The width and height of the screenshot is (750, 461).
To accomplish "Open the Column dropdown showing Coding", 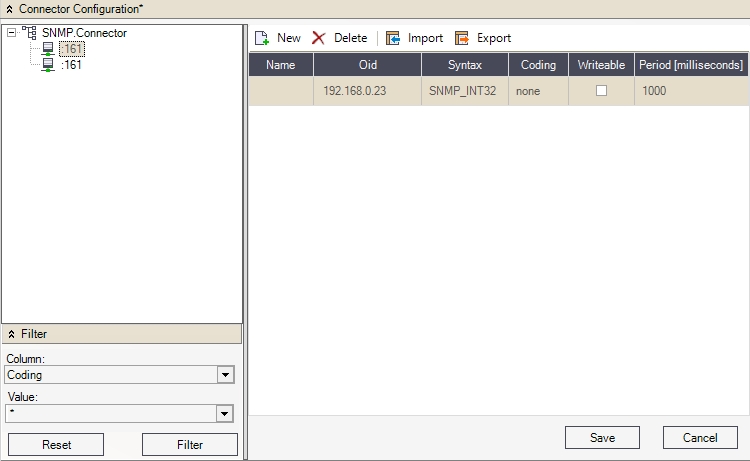I will [x=226, y=375].
